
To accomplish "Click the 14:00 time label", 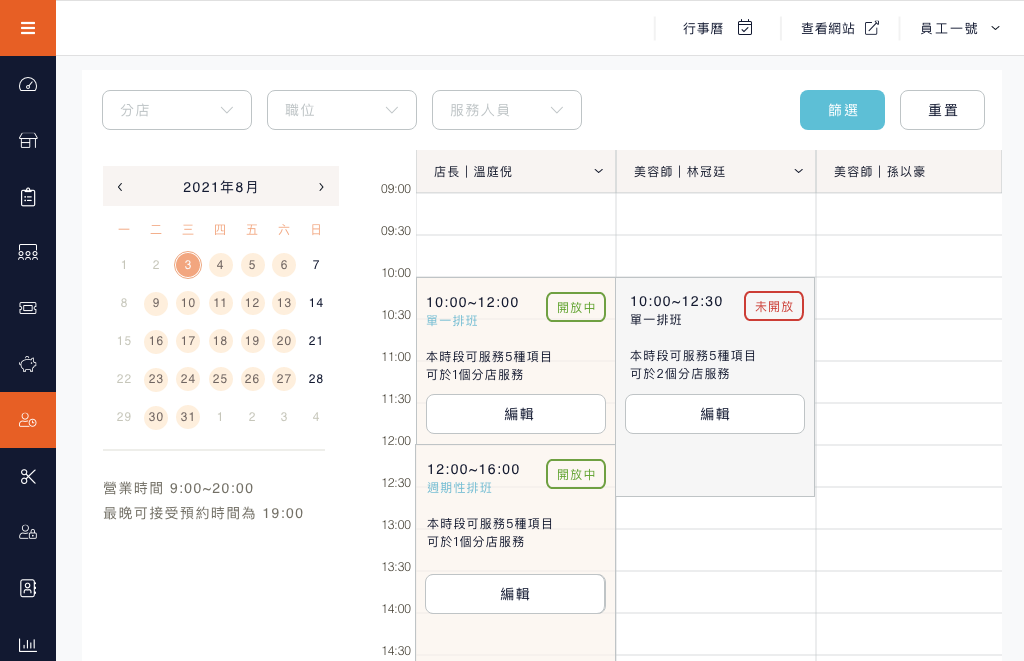I will point(396,609).
